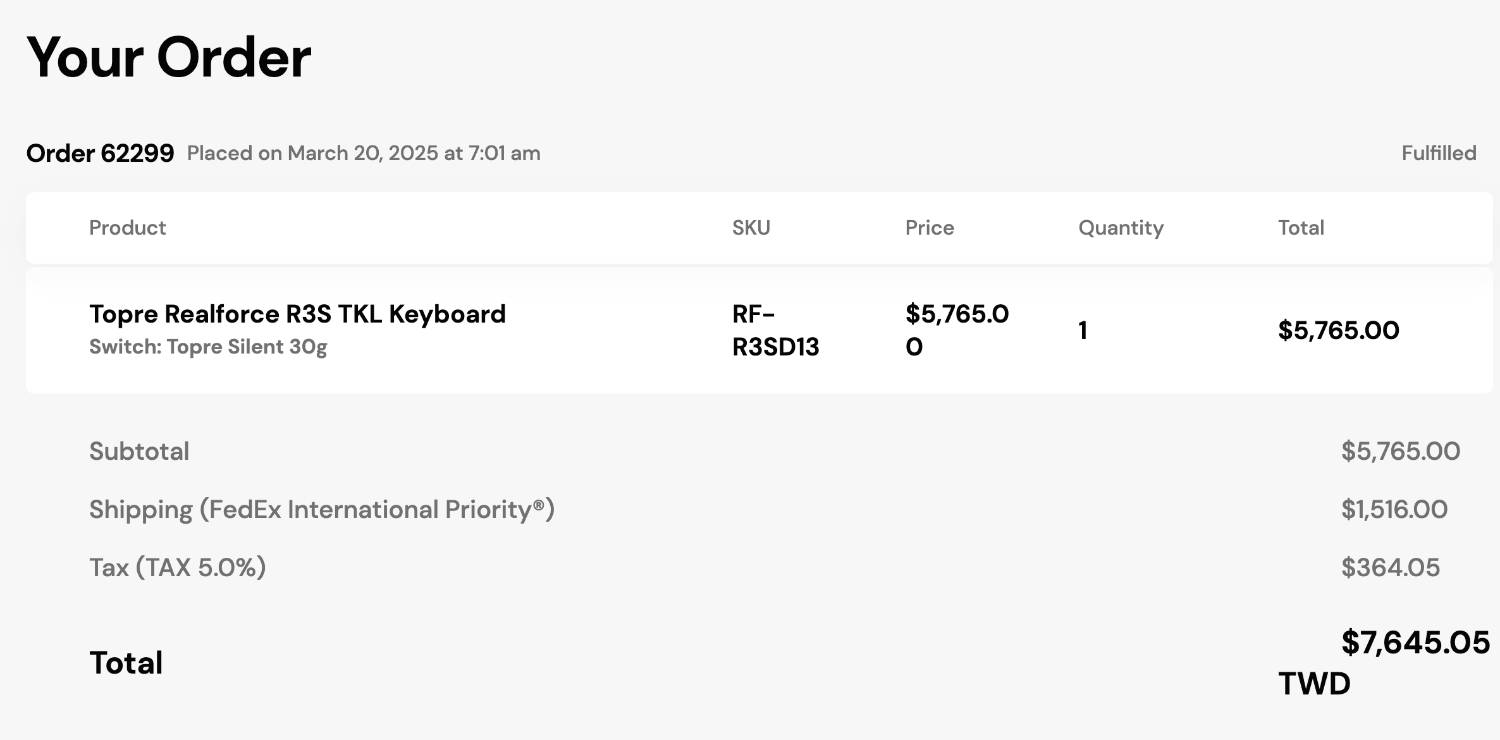
Task: Open the Topre Realforce R3S TKL Keyboard product
Action: pyautogui.click(x=297, y=314)
